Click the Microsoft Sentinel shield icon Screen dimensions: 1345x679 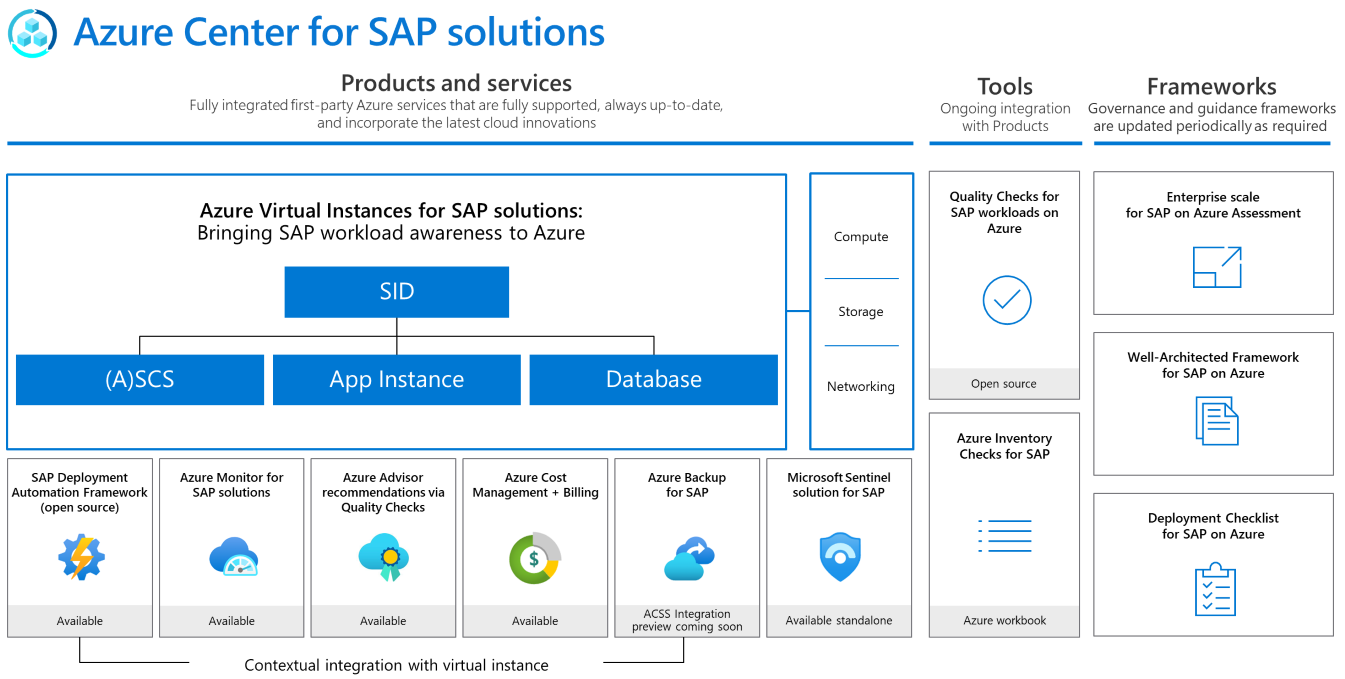pos(840,557)
